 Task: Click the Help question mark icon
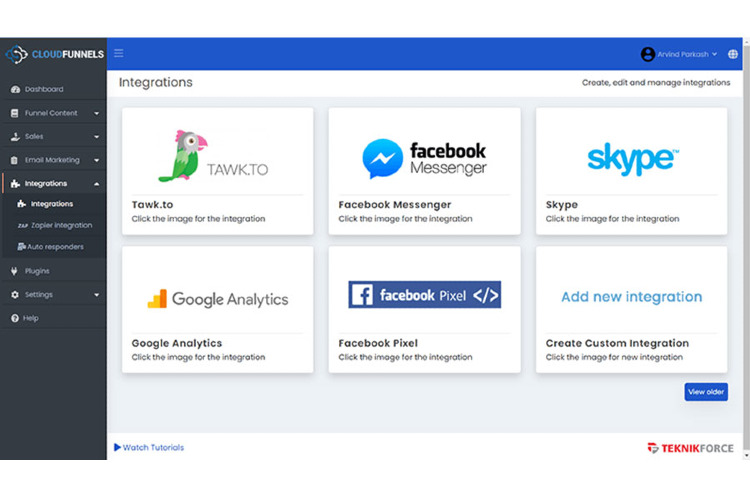[15, 318]
